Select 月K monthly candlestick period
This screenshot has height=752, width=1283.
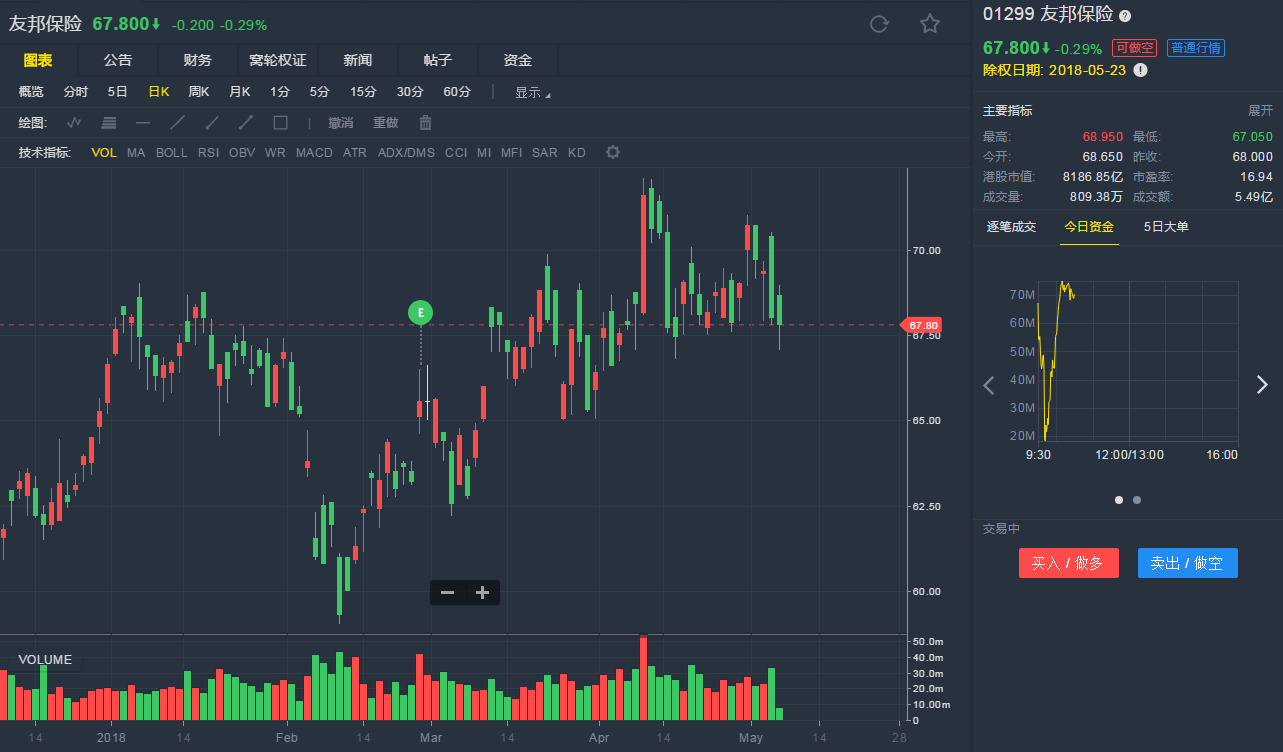pos(239,92)
